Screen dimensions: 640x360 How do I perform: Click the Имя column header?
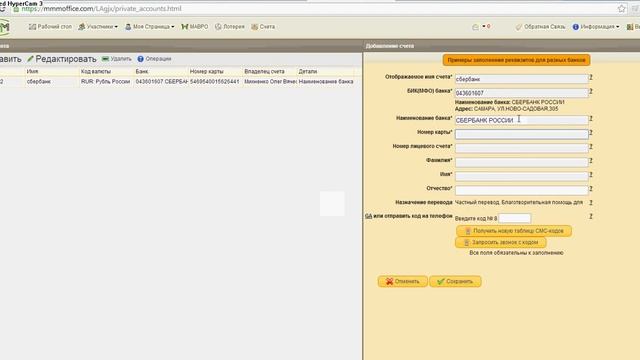tap(32, 71)
